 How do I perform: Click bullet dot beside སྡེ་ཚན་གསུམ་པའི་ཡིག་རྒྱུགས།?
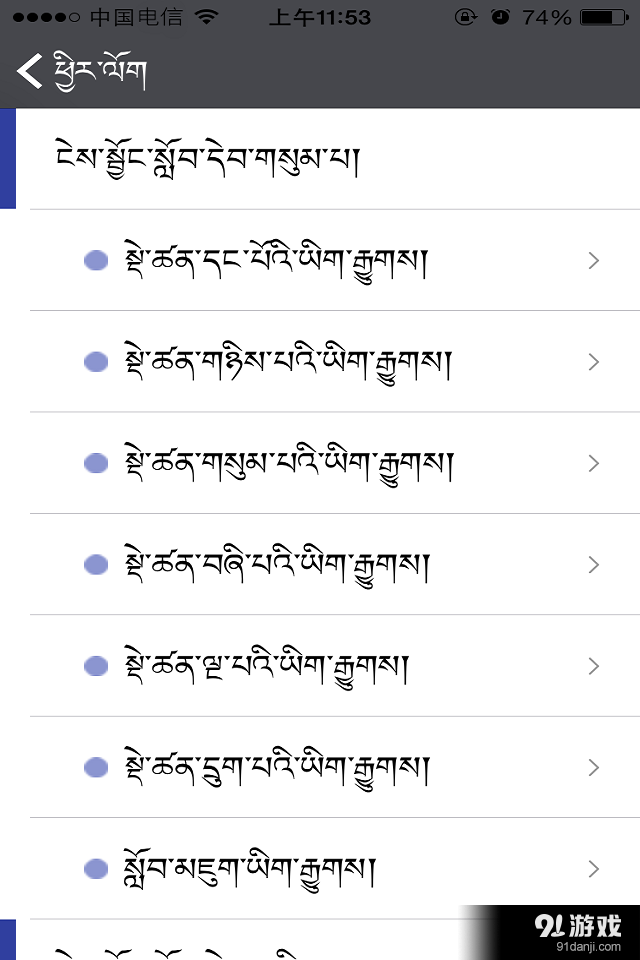pyautogui.click(x=96, y=463)
